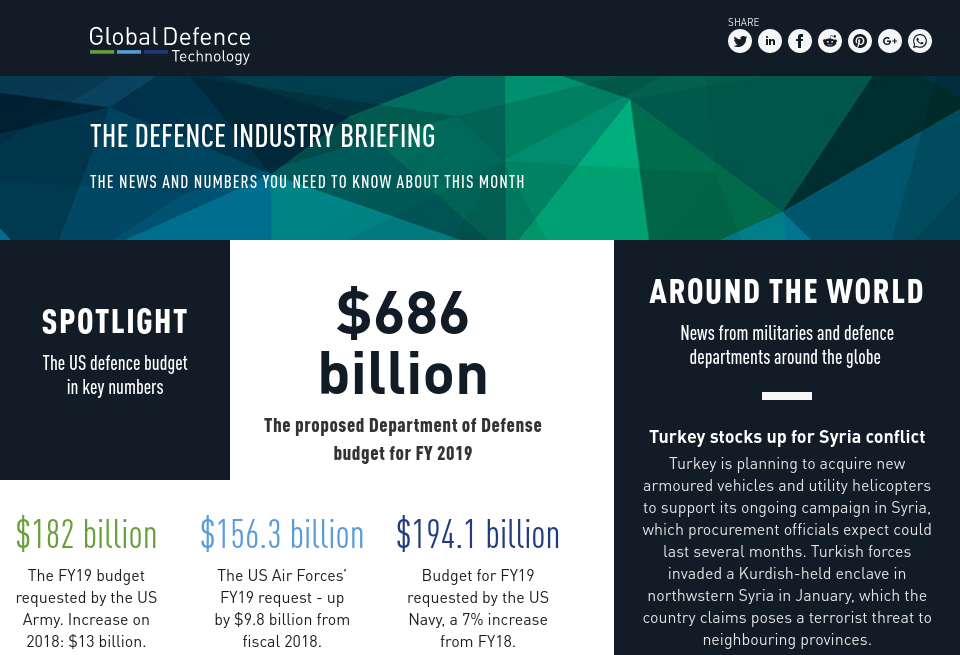Share the briefing on Facebook
Screen dimensions: 960x655
click(800, 41)
